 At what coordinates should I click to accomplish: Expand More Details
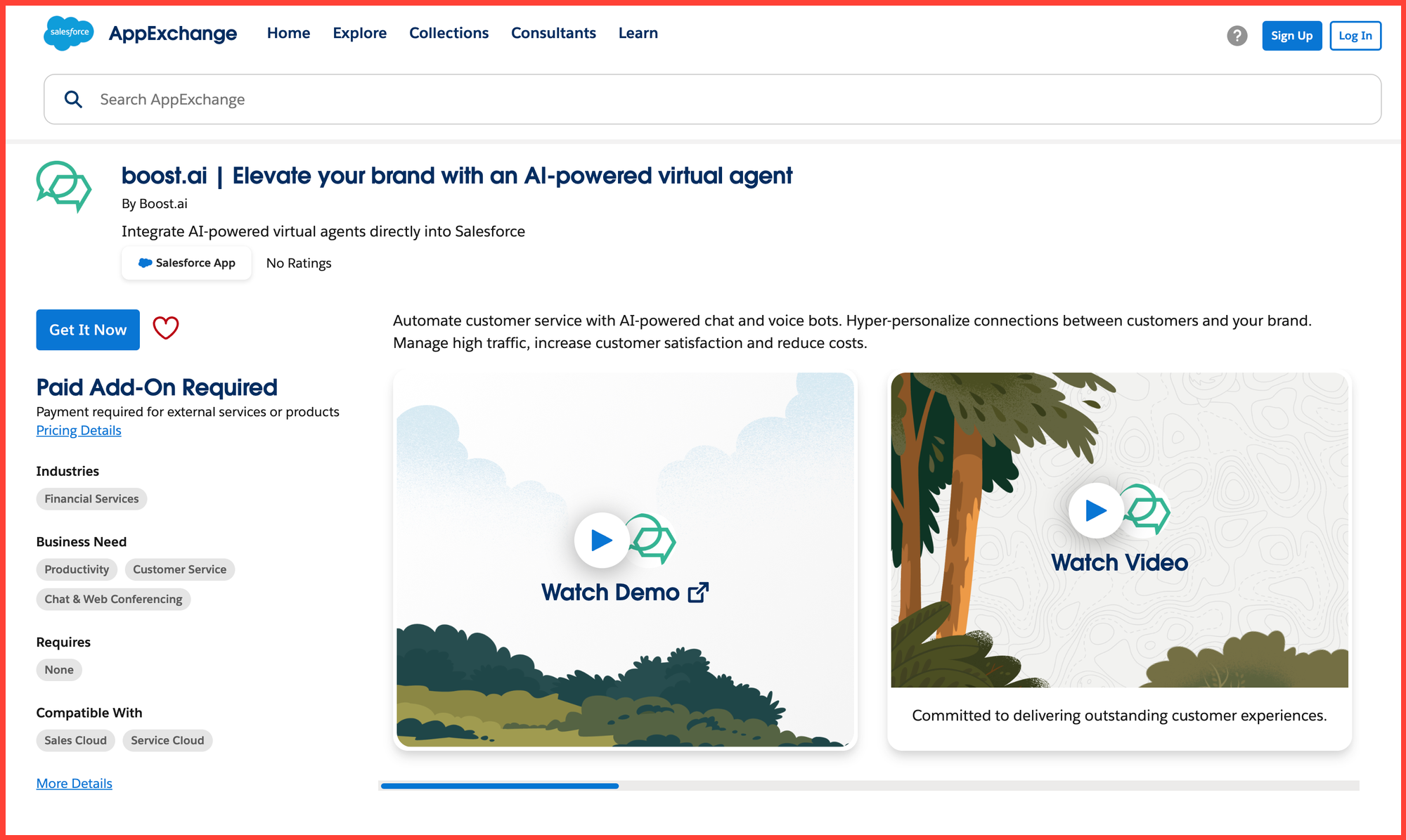[x=74, y=783]
